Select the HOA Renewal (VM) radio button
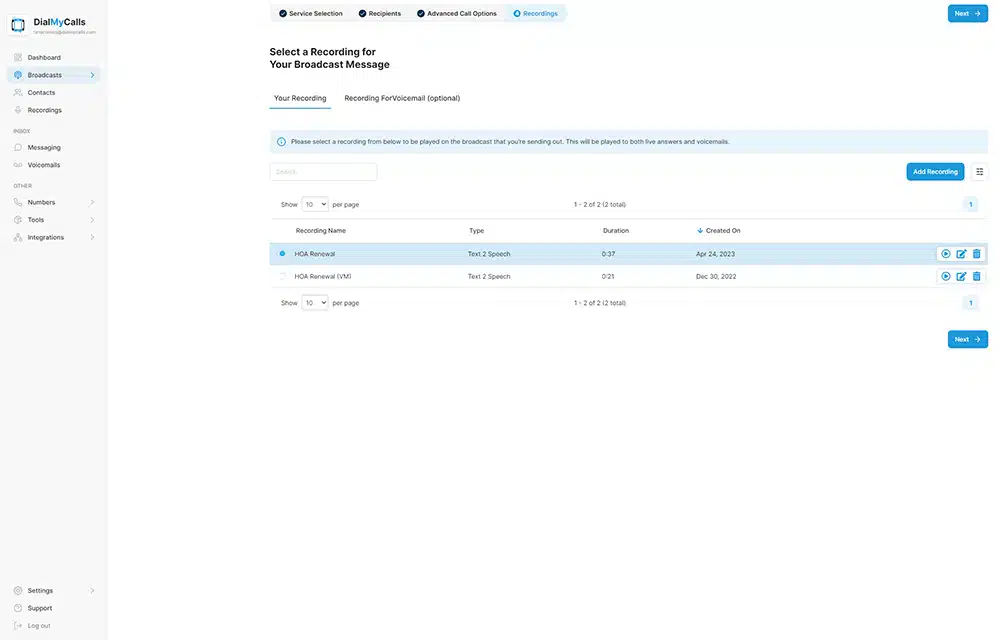The height and width of the screenshot is (640, 1000). point(282,276)
